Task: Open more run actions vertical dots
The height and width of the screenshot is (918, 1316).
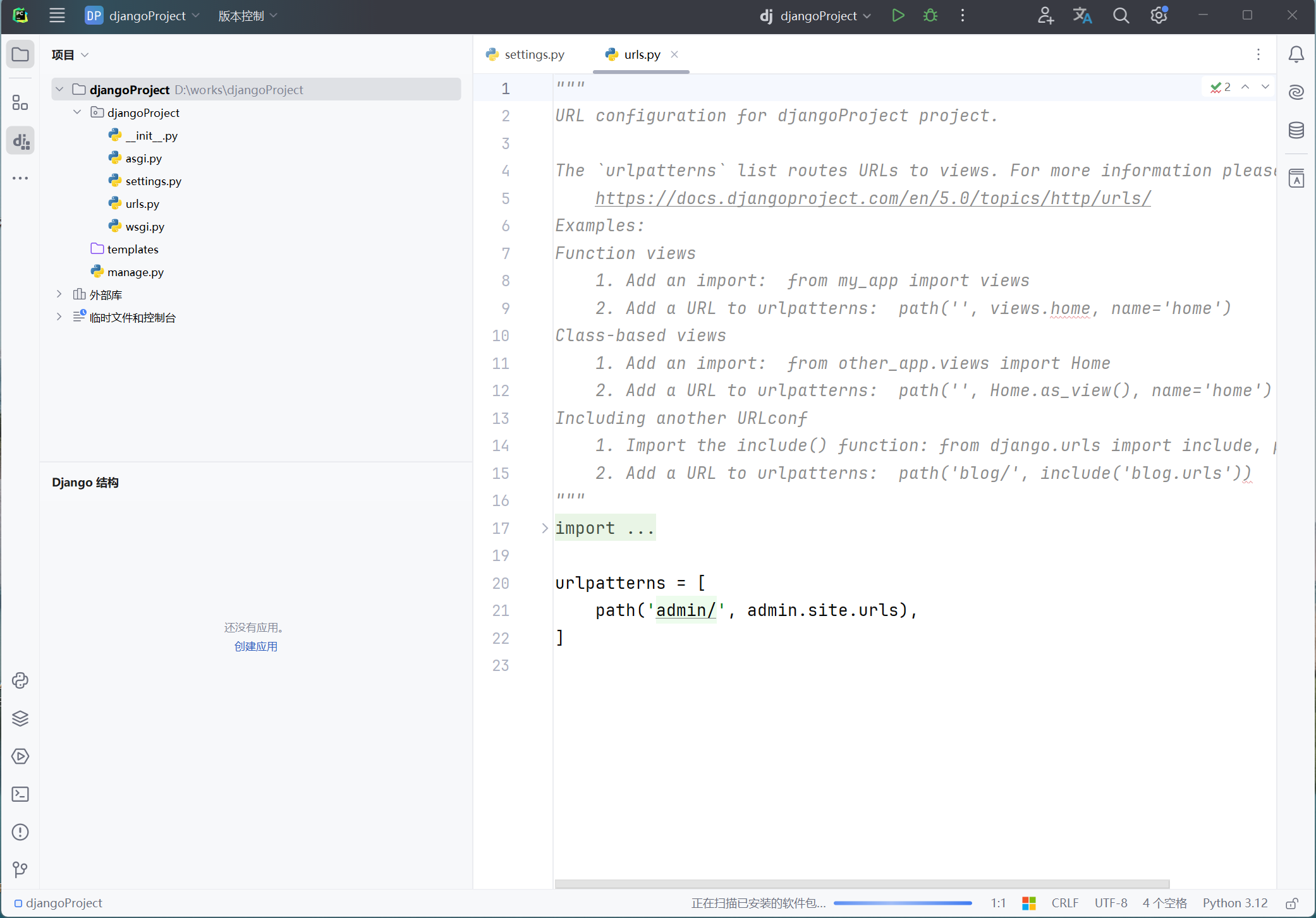Action: 963,16
